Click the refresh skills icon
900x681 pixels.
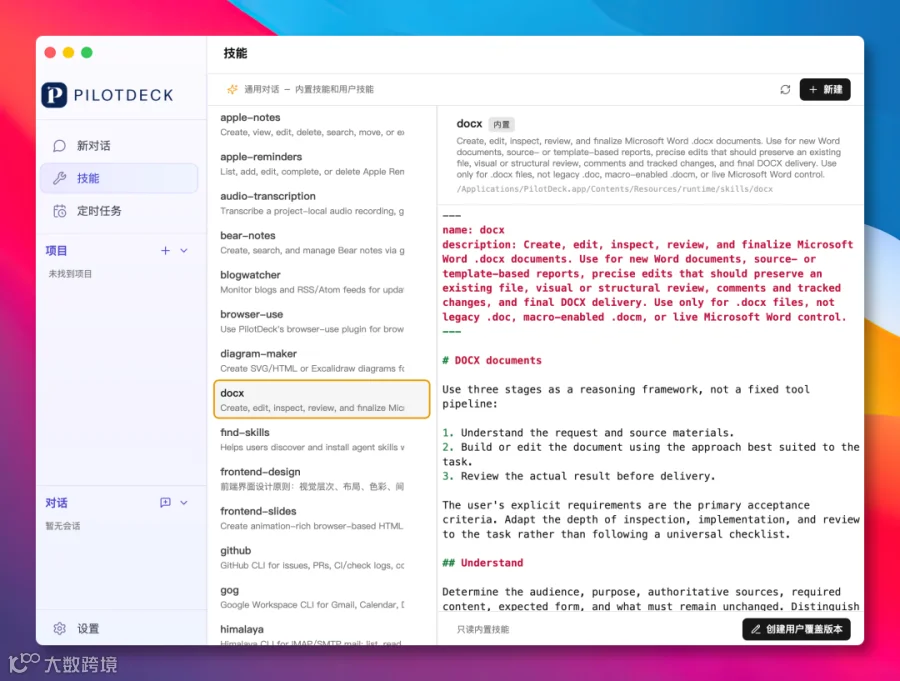point(785,90)
